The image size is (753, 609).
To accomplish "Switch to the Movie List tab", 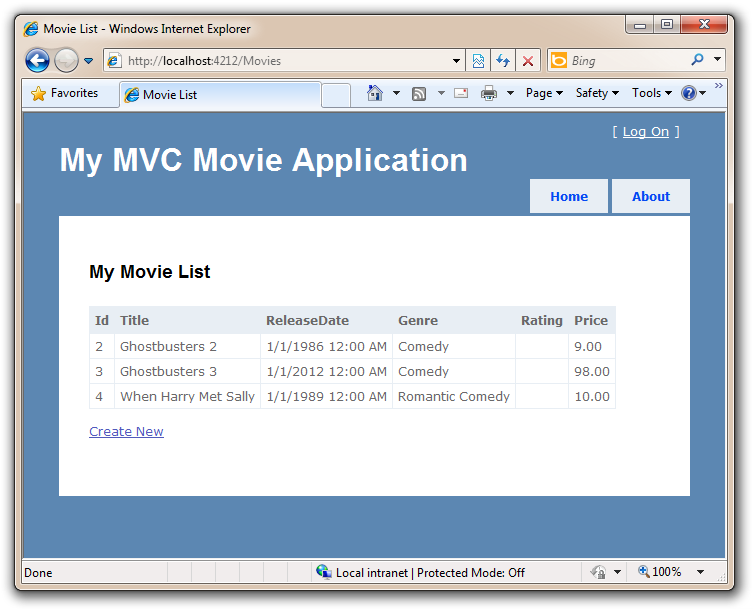I will pyautogui.click(x=220, y=95).
